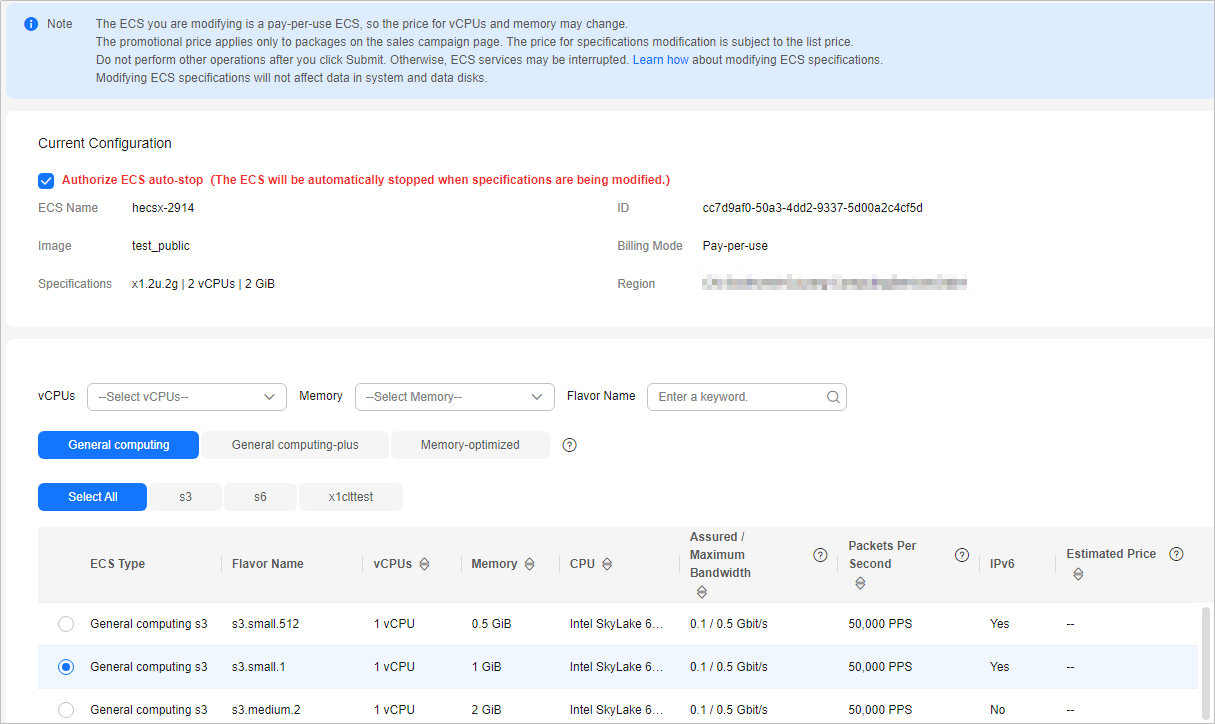This screenshot has height=724, width=1215.
Task: Select the s3.small.512 flavor radio button
Action: click(x=66, y=624)
